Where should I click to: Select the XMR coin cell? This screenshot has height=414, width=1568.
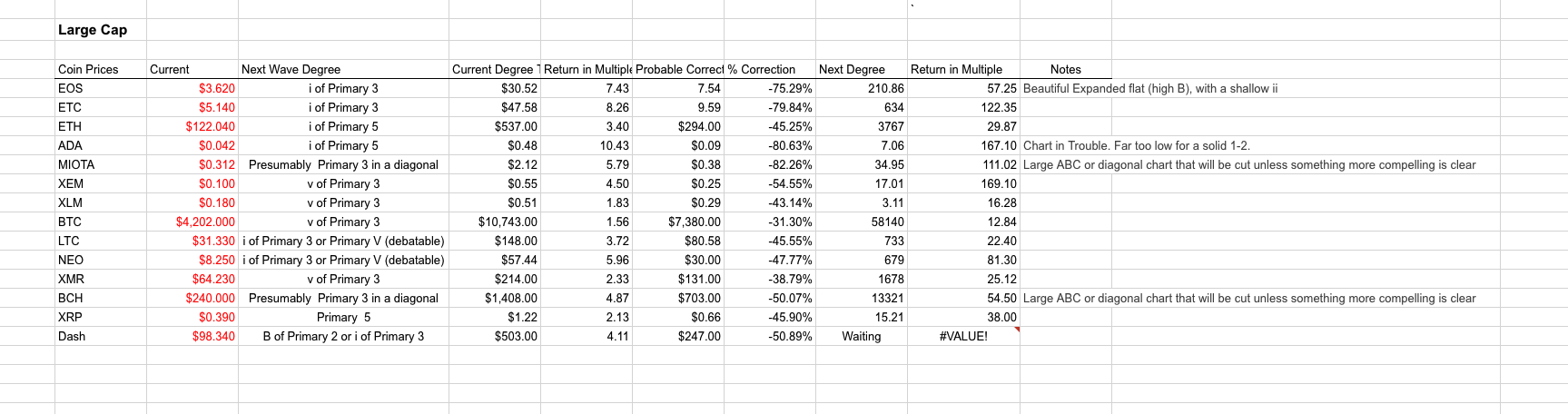pos(101,279)
